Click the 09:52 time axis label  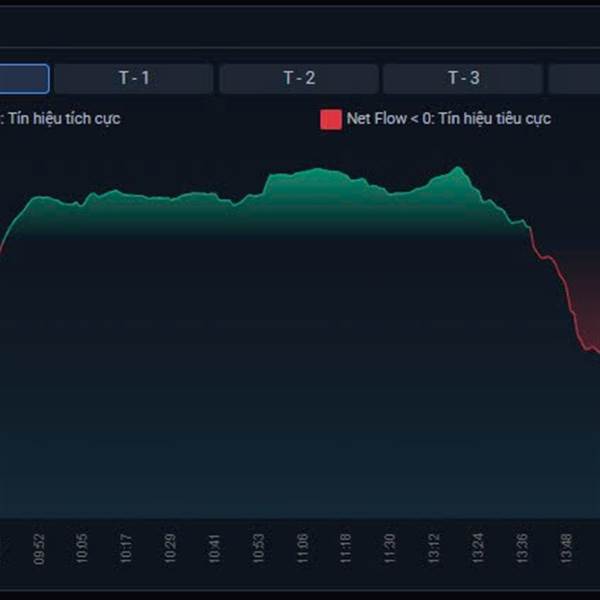[39, 549]
